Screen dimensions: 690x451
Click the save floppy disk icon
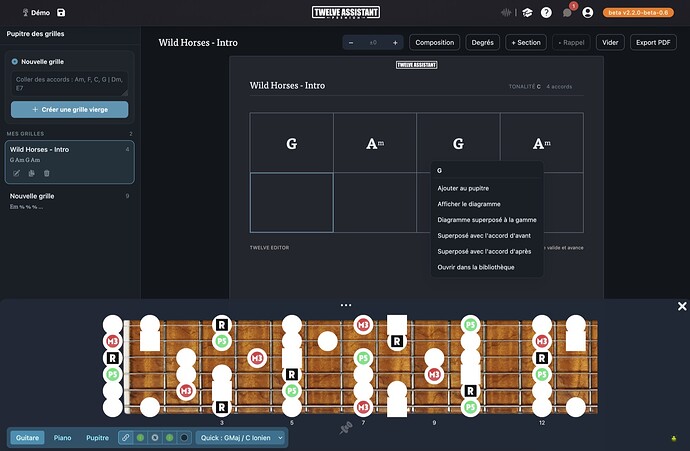61,13
